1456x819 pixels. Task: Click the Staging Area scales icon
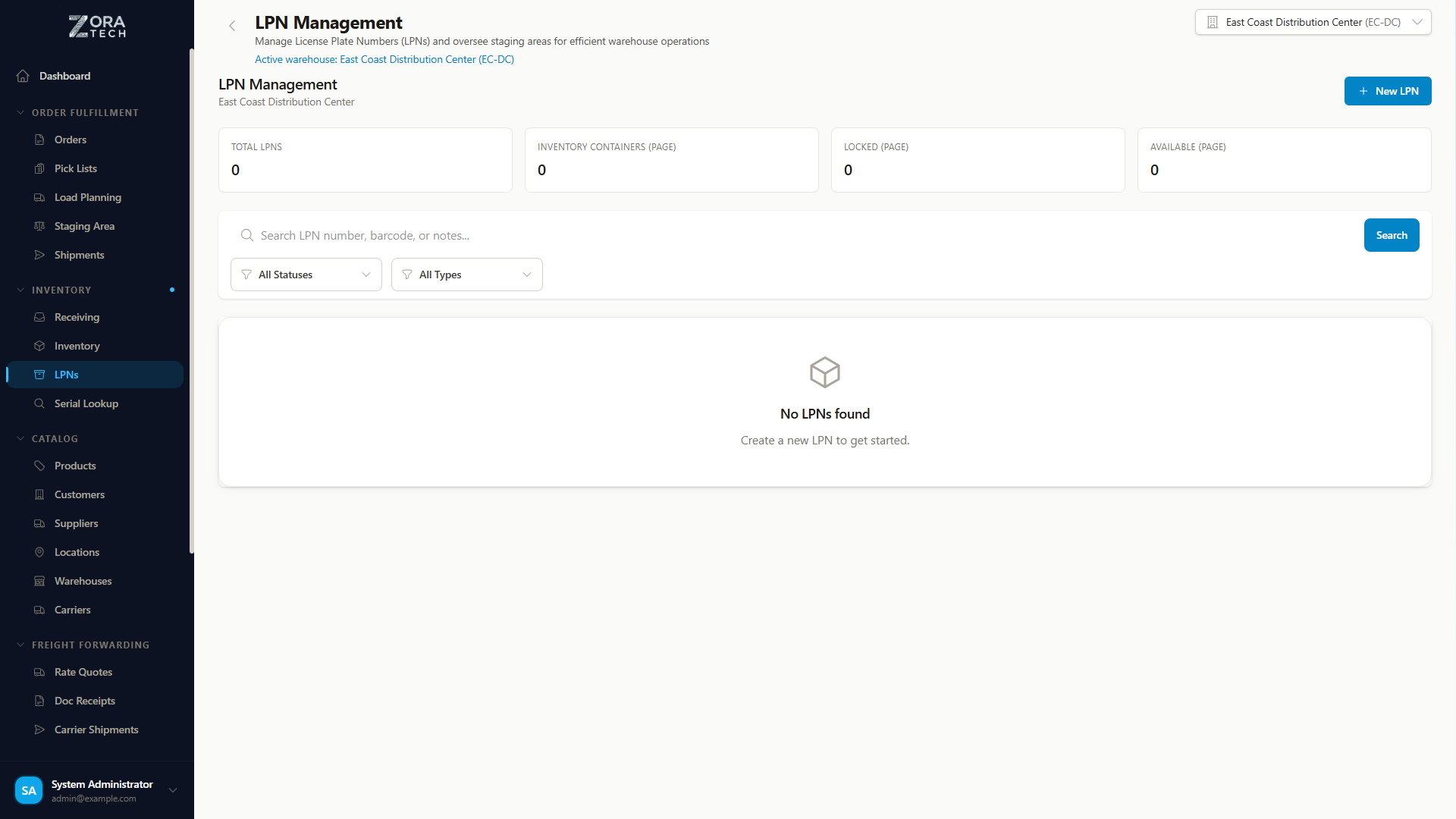(39, 226)
